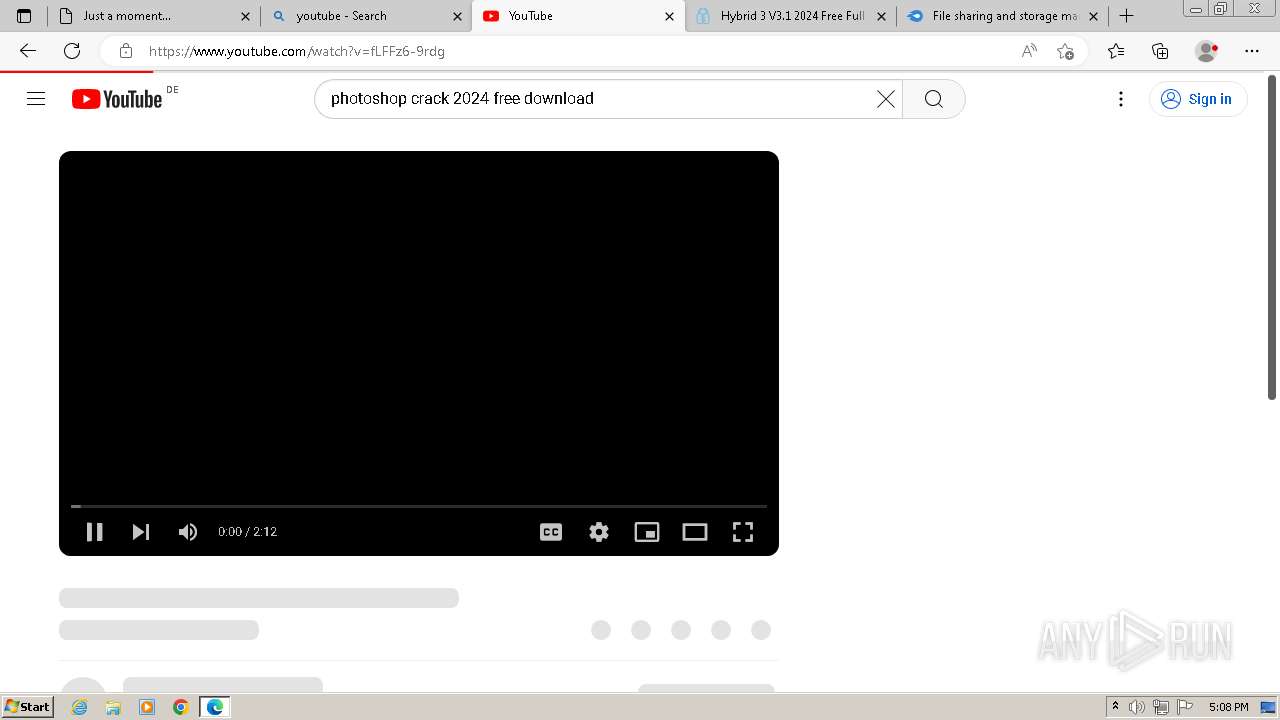View site information lock icon
Image resolution: width=1280 pixels, height=720 pixels.
point(125,51)
